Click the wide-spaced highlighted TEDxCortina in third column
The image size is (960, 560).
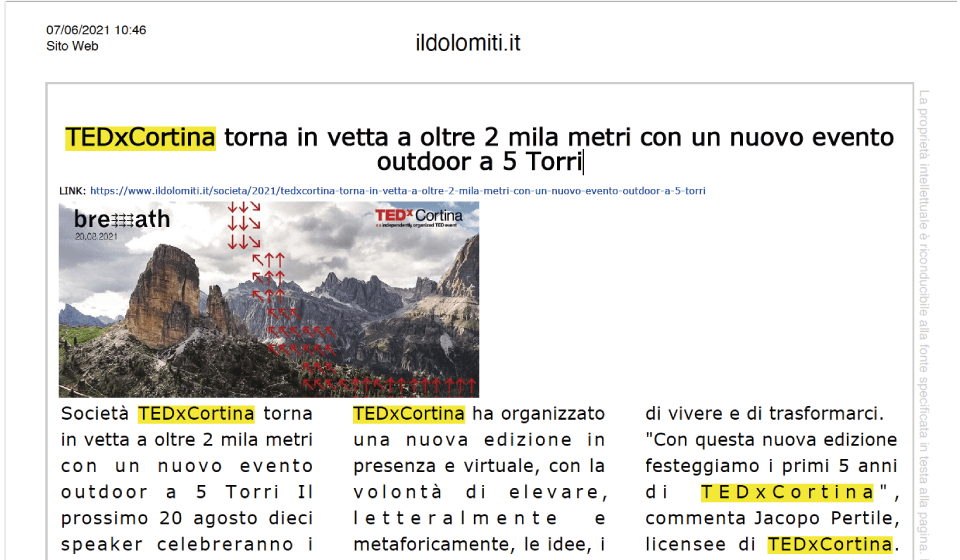[x=787, y=492]
